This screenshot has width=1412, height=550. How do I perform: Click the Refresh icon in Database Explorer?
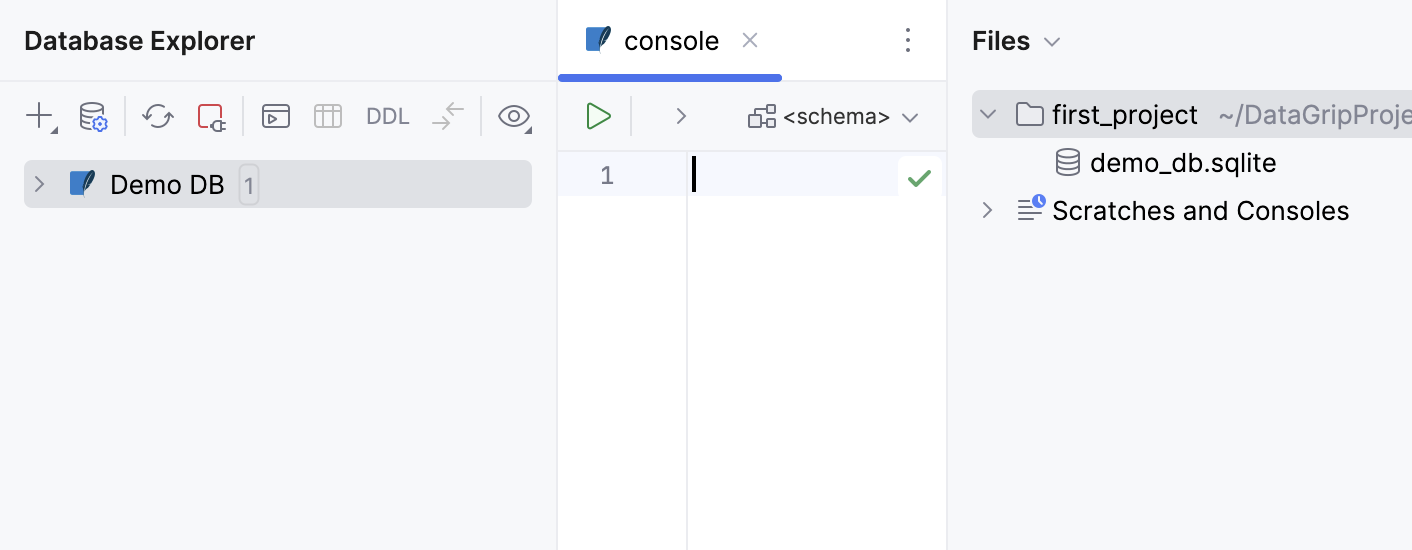pyautogui.click(x=158, y=116)
